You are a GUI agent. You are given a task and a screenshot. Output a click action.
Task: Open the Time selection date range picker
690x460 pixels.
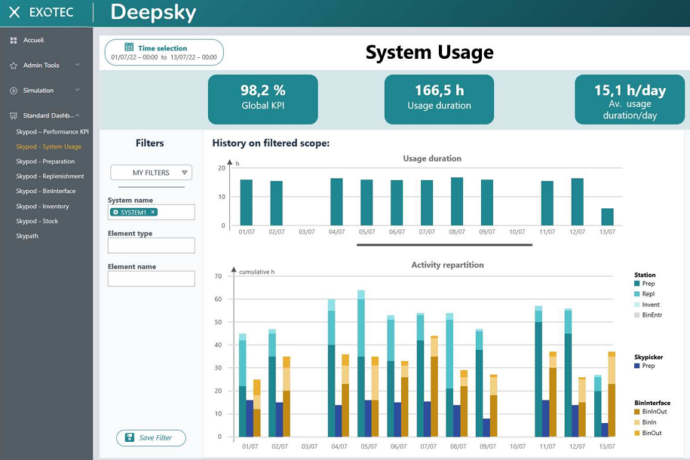coord(164,52)
